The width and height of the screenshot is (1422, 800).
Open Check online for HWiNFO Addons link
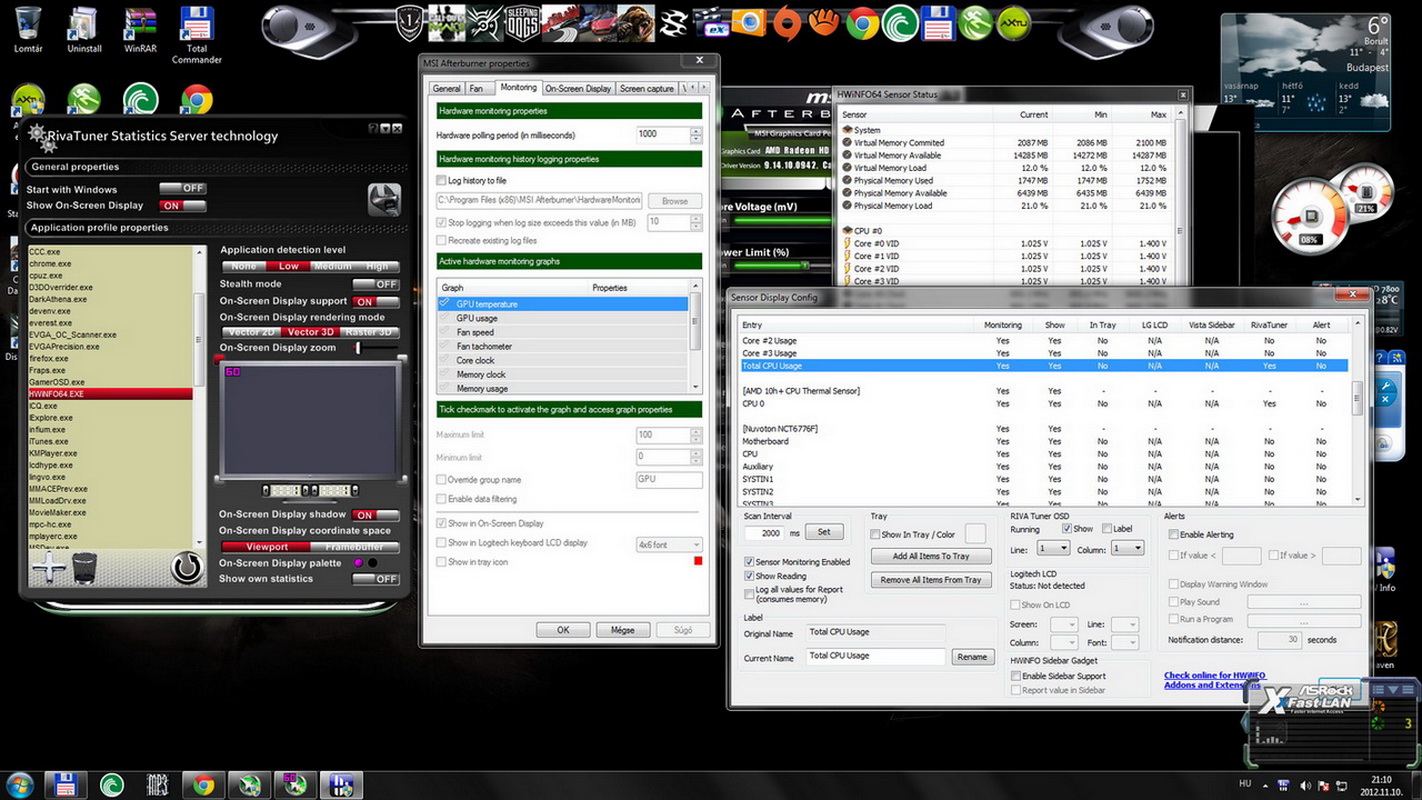[1214, 680]
